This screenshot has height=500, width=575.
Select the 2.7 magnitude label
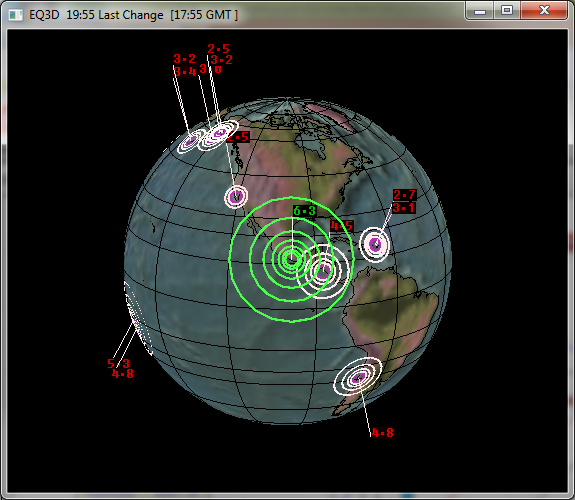(x=404, y=195)
